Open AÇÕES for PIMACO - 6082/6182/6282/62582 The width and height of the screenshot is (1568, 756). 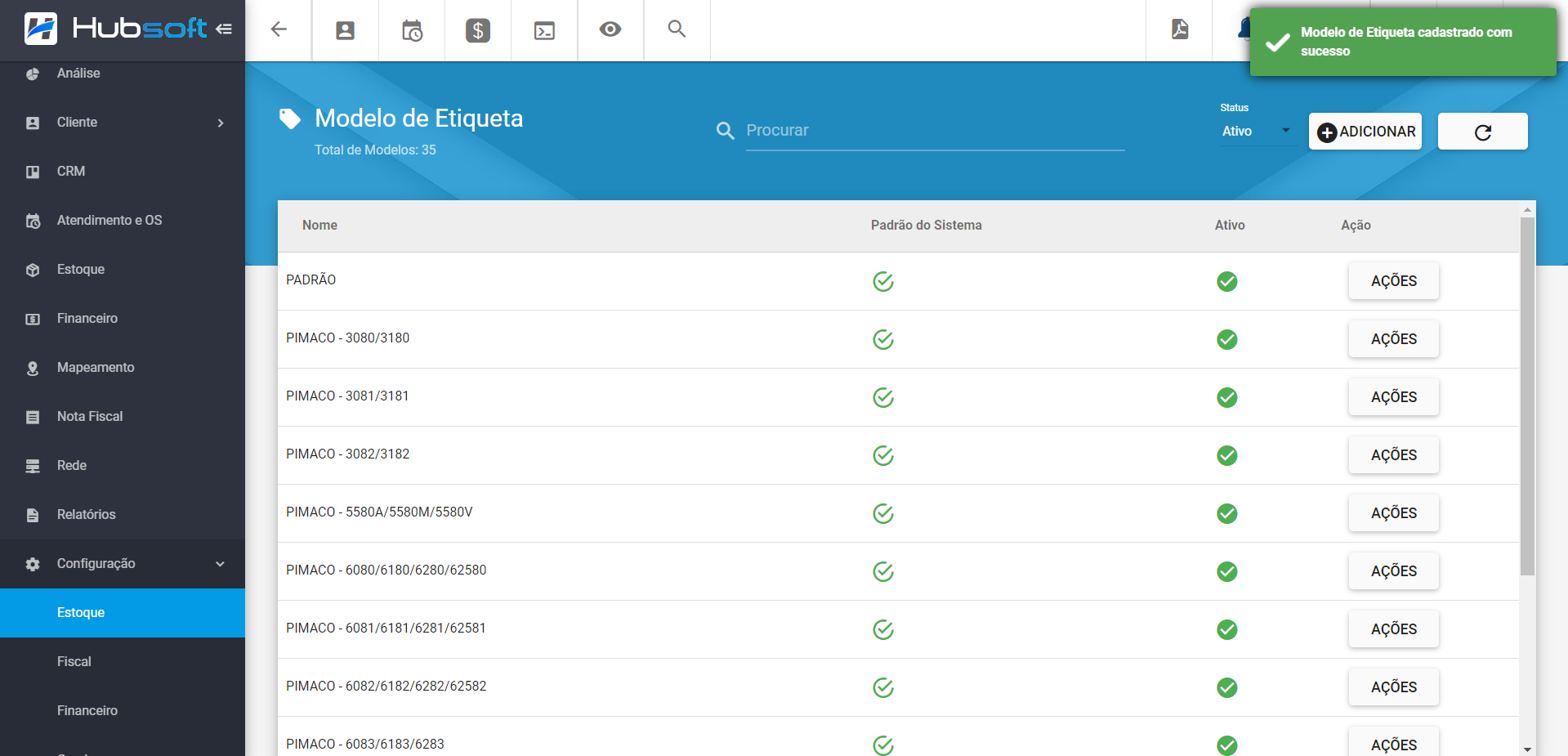click(x=1394, y=687)
